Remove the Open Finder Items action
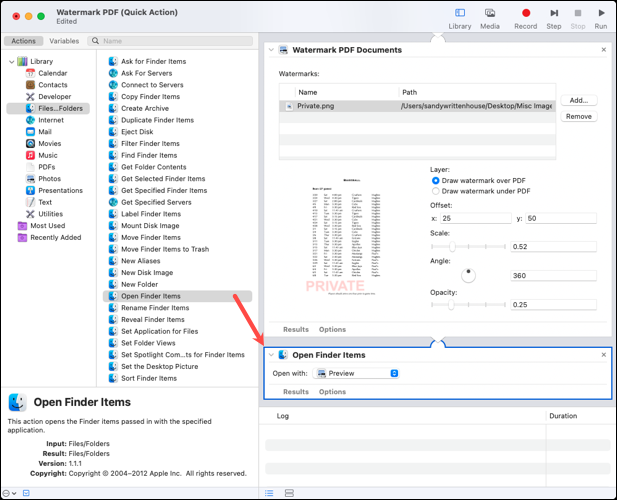 [604, 355]
